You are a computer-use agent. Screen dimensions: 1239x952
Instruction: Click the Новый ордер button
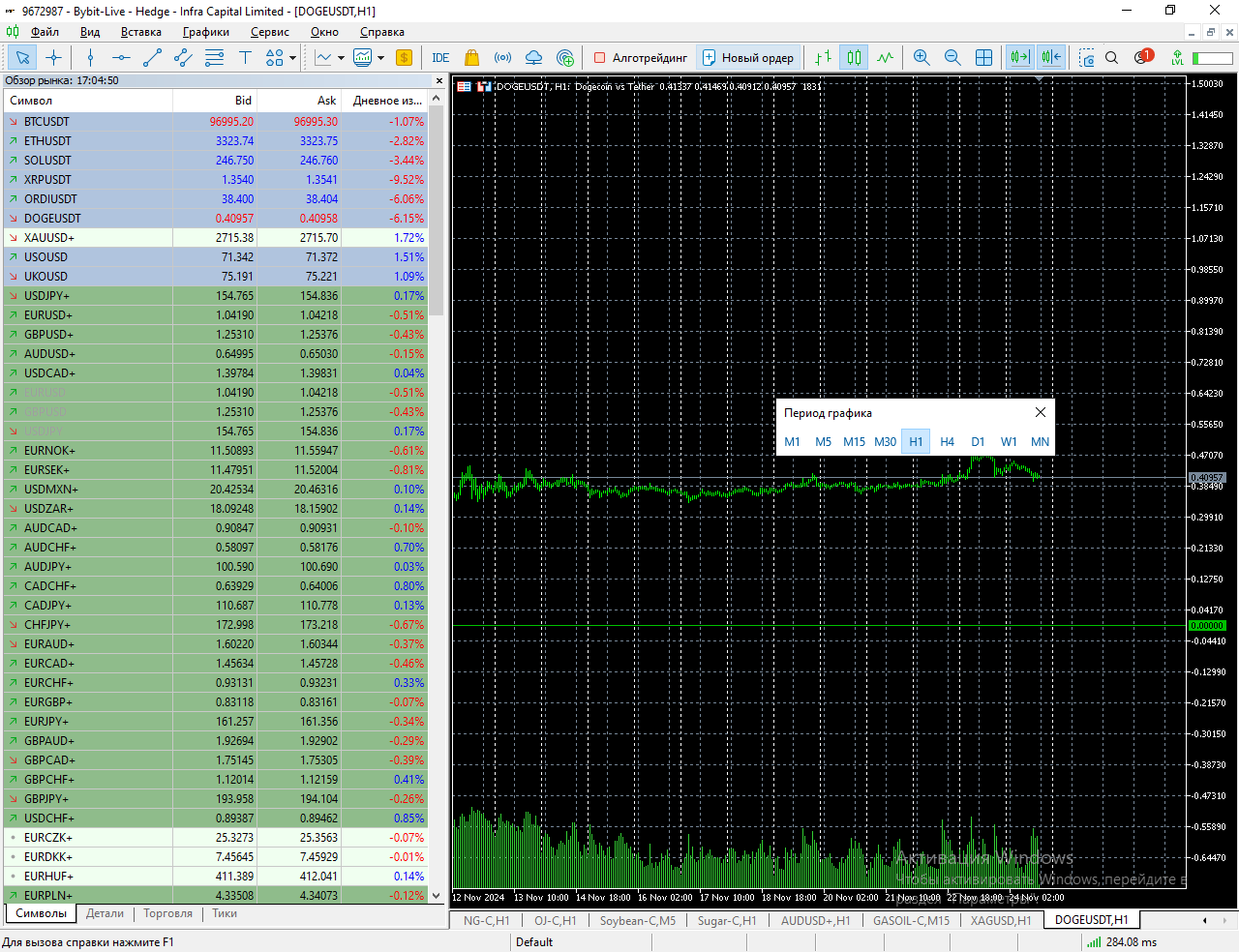(748, 58)
